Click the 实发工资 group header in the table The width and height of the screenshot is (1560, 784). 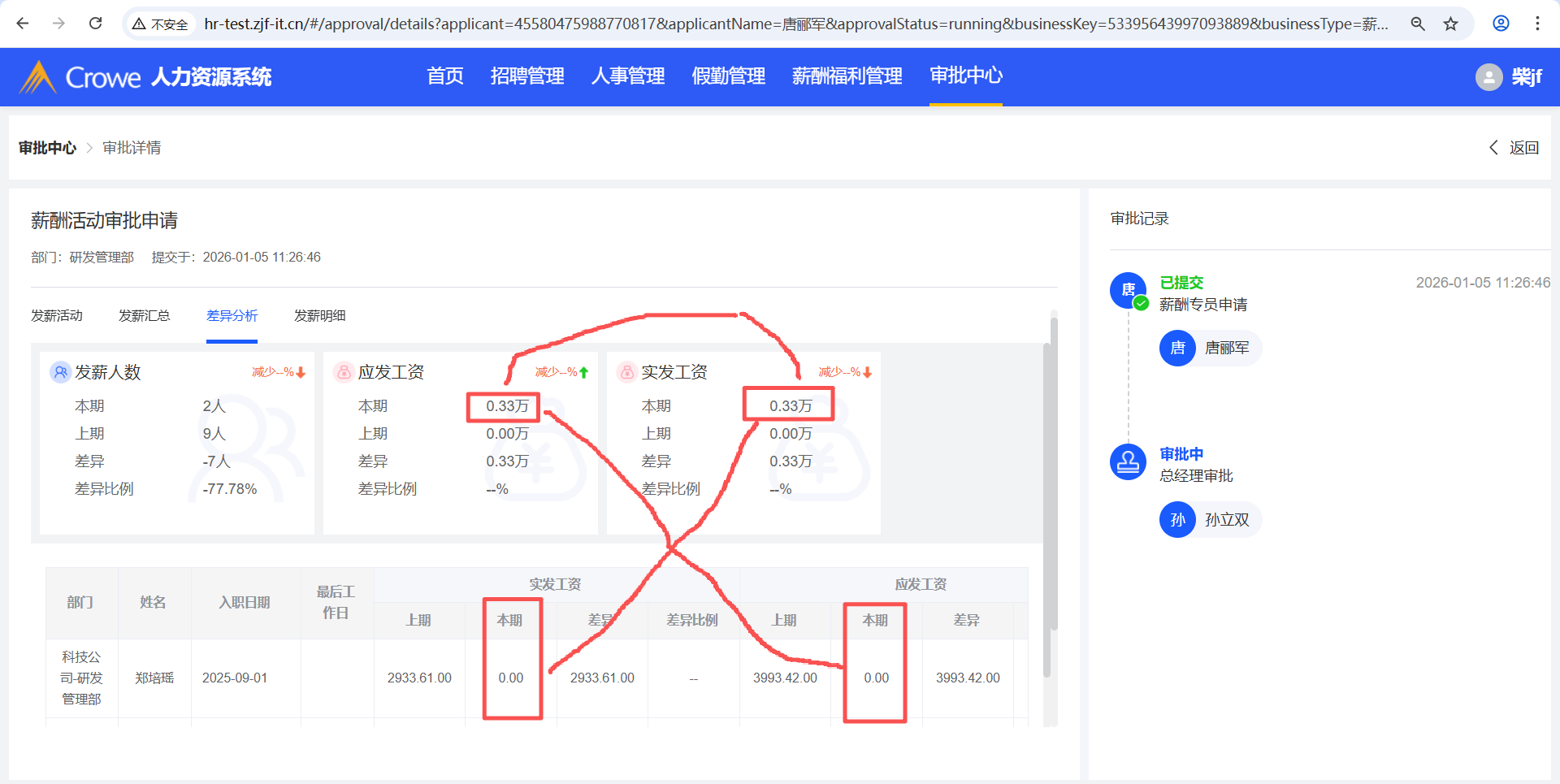(x=555, y=585)
